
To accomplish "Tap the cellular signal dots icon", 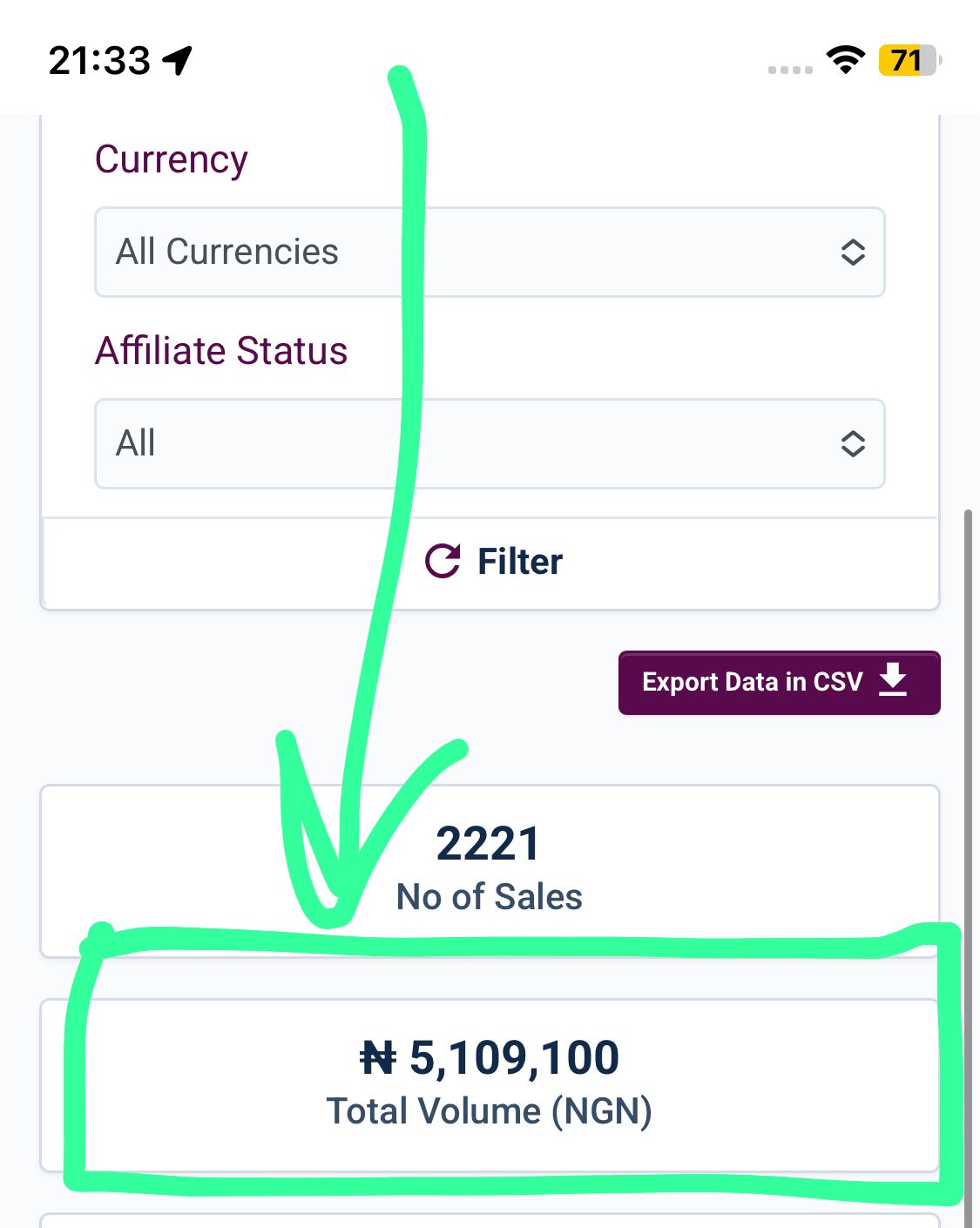I will 790,70.
